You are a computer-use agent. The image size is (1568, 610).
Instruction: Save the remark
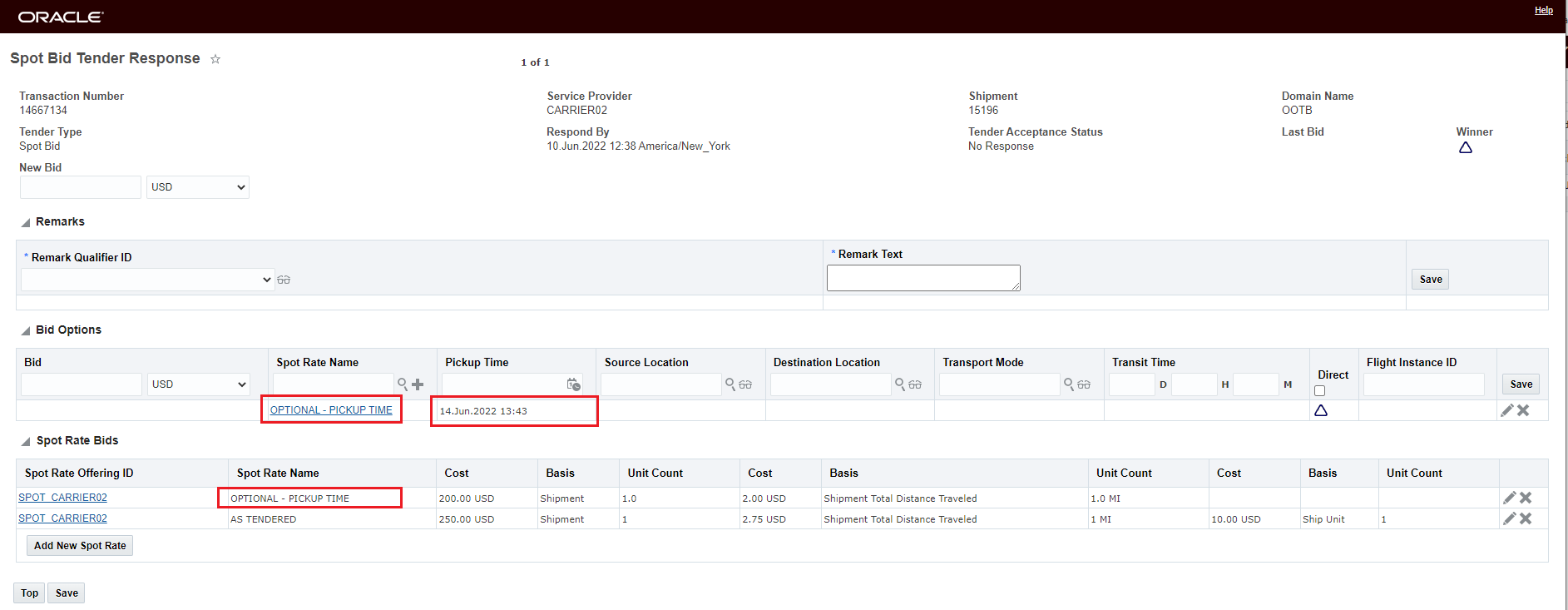[x=1431, y=280]
